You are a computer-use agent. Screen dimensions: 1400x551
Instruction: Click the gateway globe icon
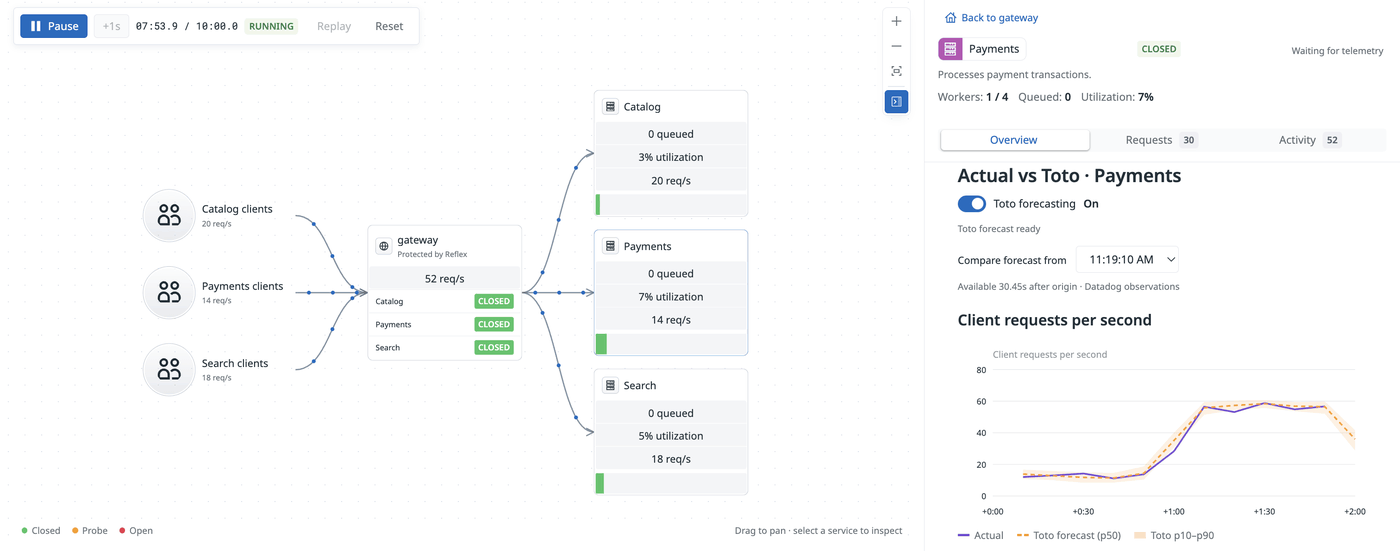click(384, 246)
